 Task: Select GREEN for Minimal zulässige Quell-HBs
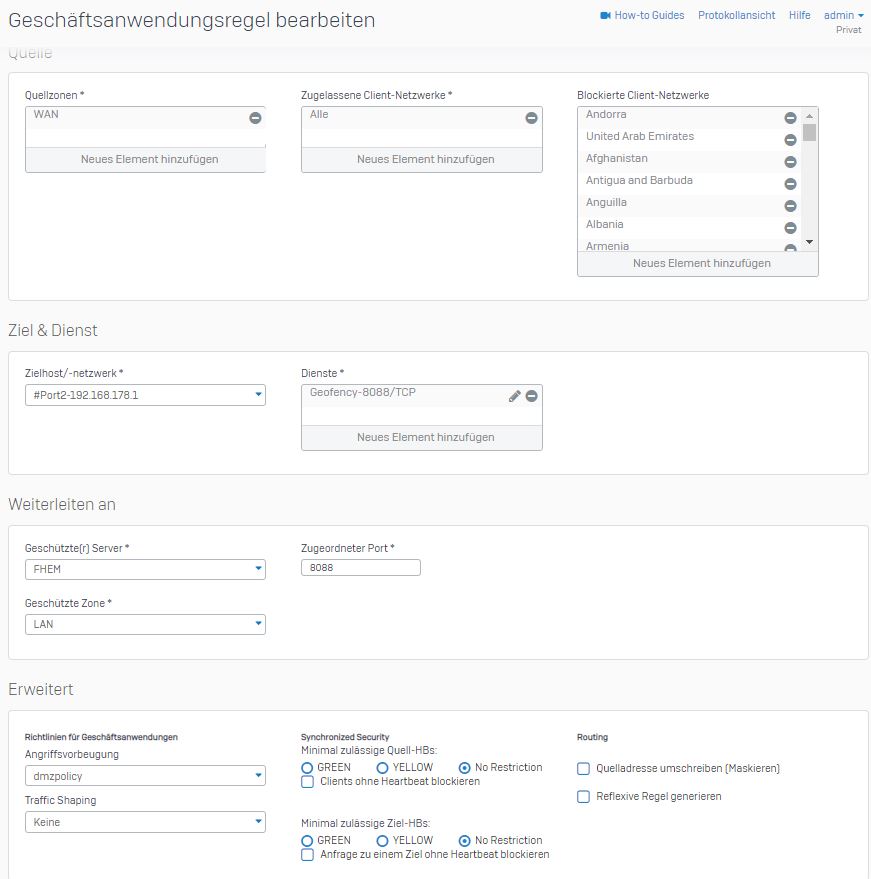[x=308, y=768]
